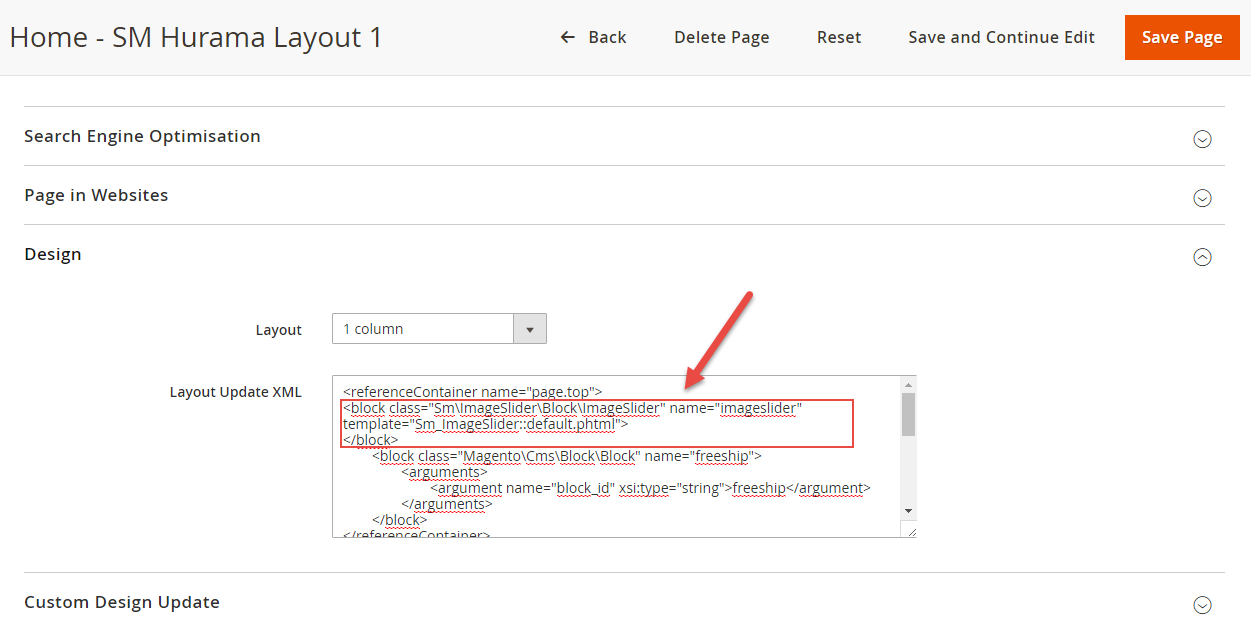Collapse the Design section using its chevron icon
The height and width of the screenshot is (628, 1251).
point(1202,257)
